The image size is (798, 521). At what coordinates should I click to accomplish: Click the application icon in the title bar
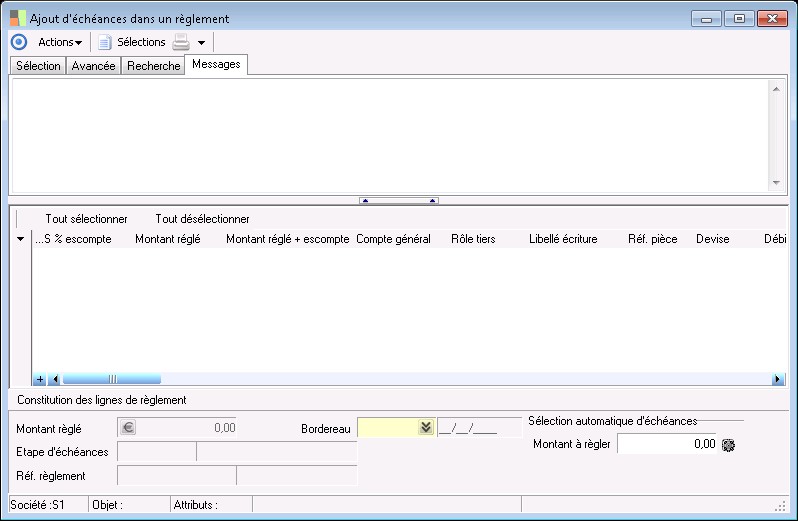coord(17,18)
